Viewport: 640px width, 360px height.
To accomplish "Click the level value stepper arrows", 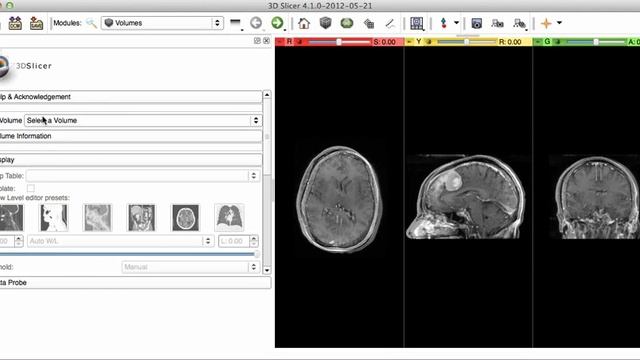I will point(254,241).
